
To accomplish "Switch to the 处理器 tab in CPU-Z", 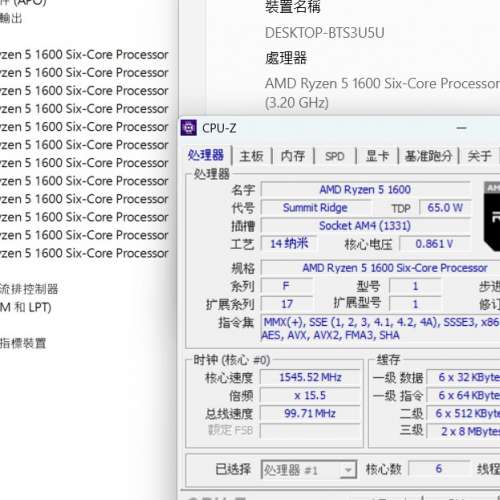I will coord(206,155).
